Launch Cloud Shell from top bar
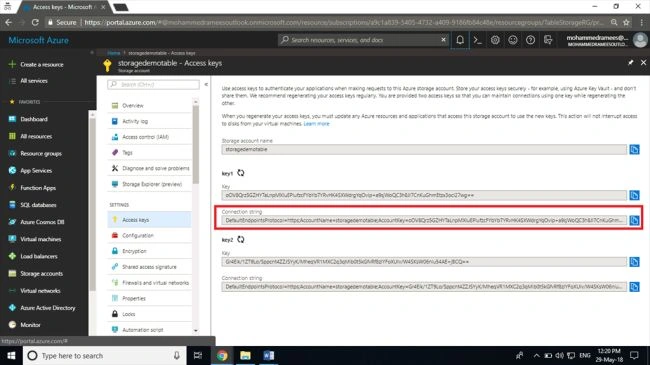The image size is (650, 365). click(478, 40)
